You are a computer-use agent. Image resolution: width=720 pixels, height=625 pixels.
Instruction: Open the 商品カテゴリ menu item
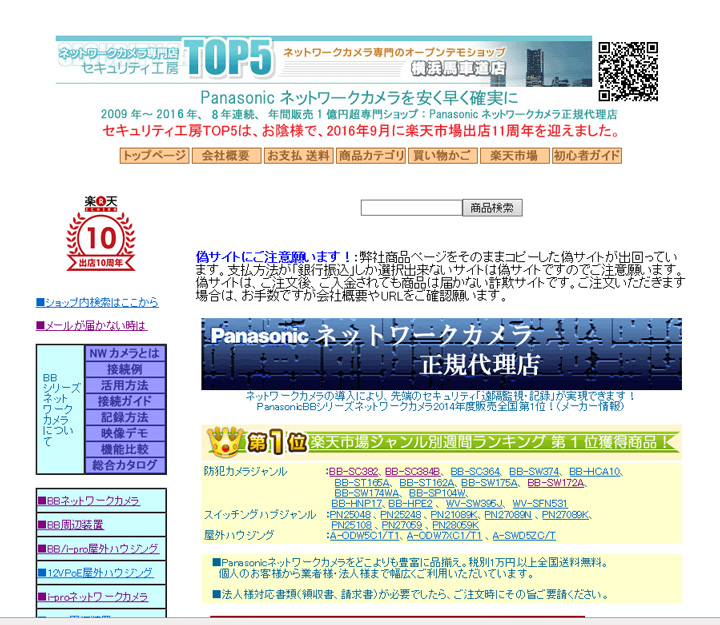coord(371,156)
